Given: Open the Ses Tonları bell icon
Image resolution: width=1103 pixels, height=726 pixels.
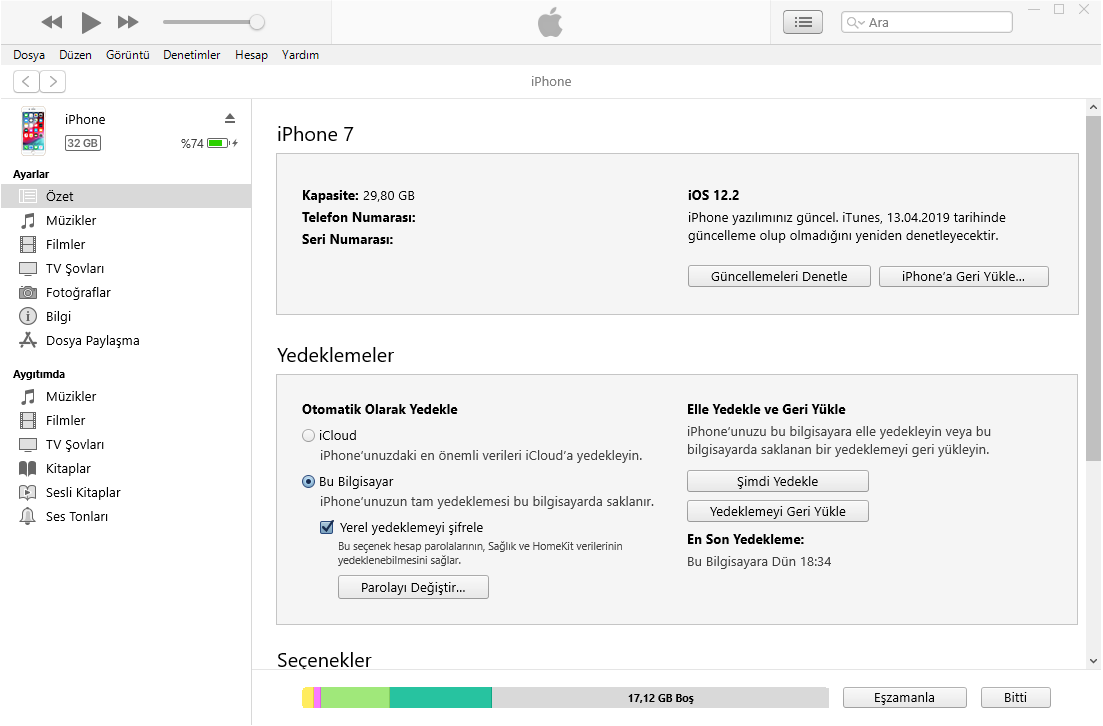Looking at the screenshot, I should point(27,516).
